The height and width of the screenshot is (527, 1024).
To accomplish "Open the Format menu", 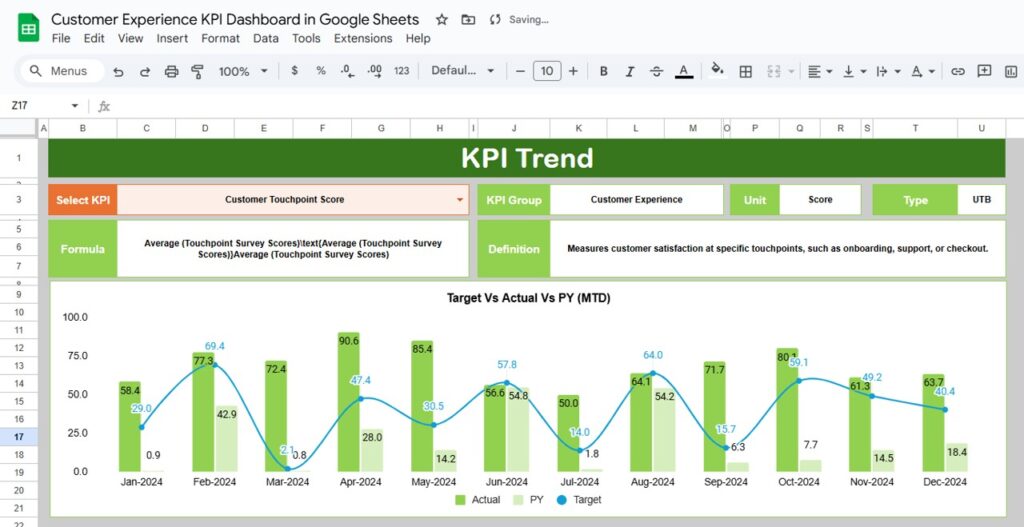I will pyautogui.click(x=220, y=39).
